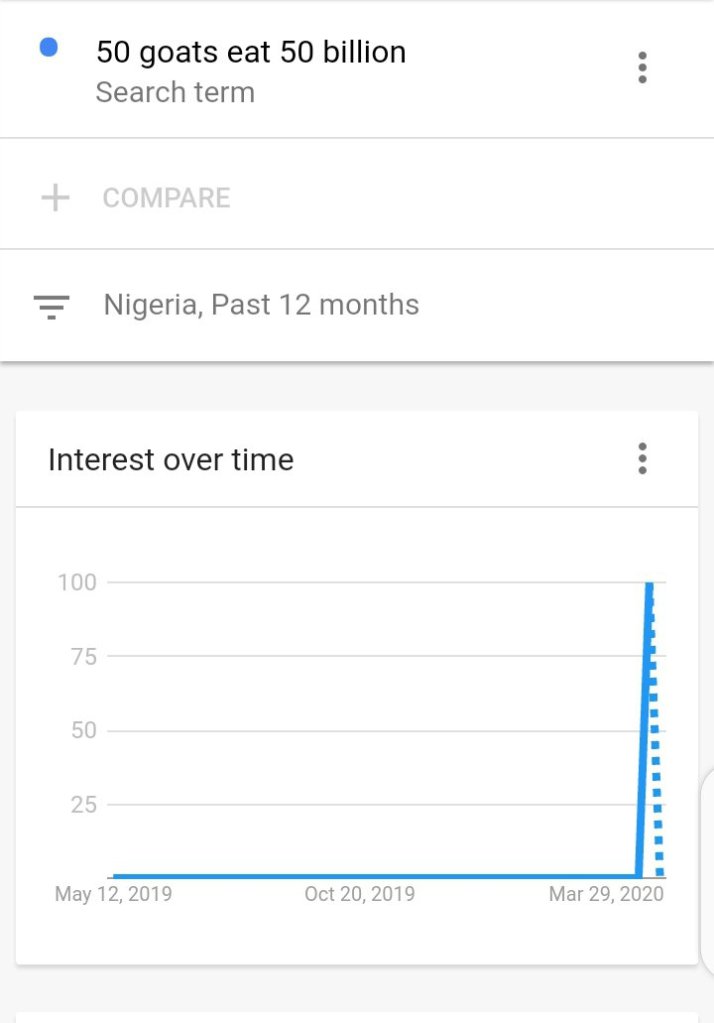Click the "Interest over time" heading
This screenshot has width=714, height=1023.
tap(171, 460)
